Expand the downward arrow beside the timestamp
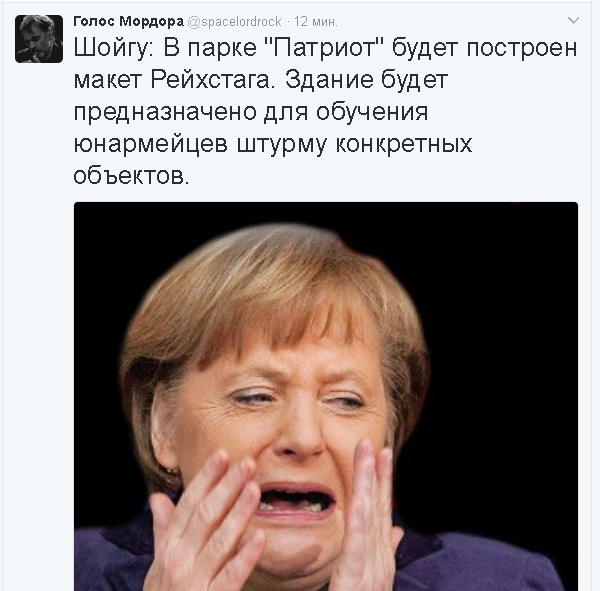The image size is (600, 591). 573,20
